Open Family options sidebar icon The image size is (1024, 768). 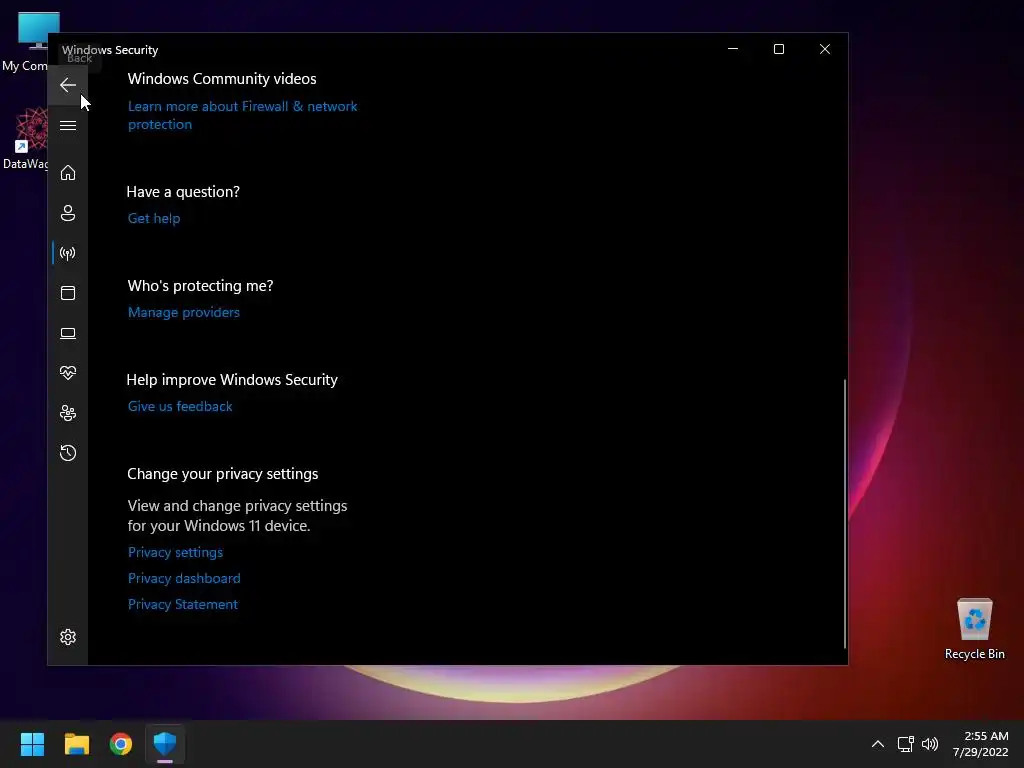point(68,413)
